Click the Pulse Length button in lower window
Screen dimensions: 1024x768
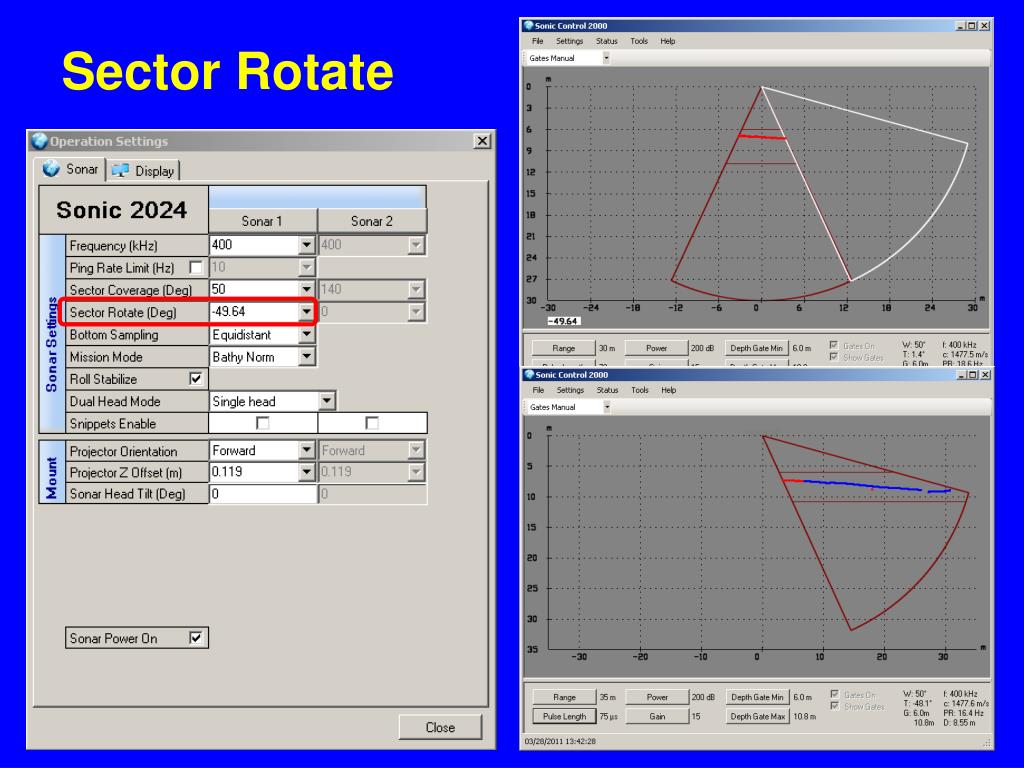click(x=564, y=716)
